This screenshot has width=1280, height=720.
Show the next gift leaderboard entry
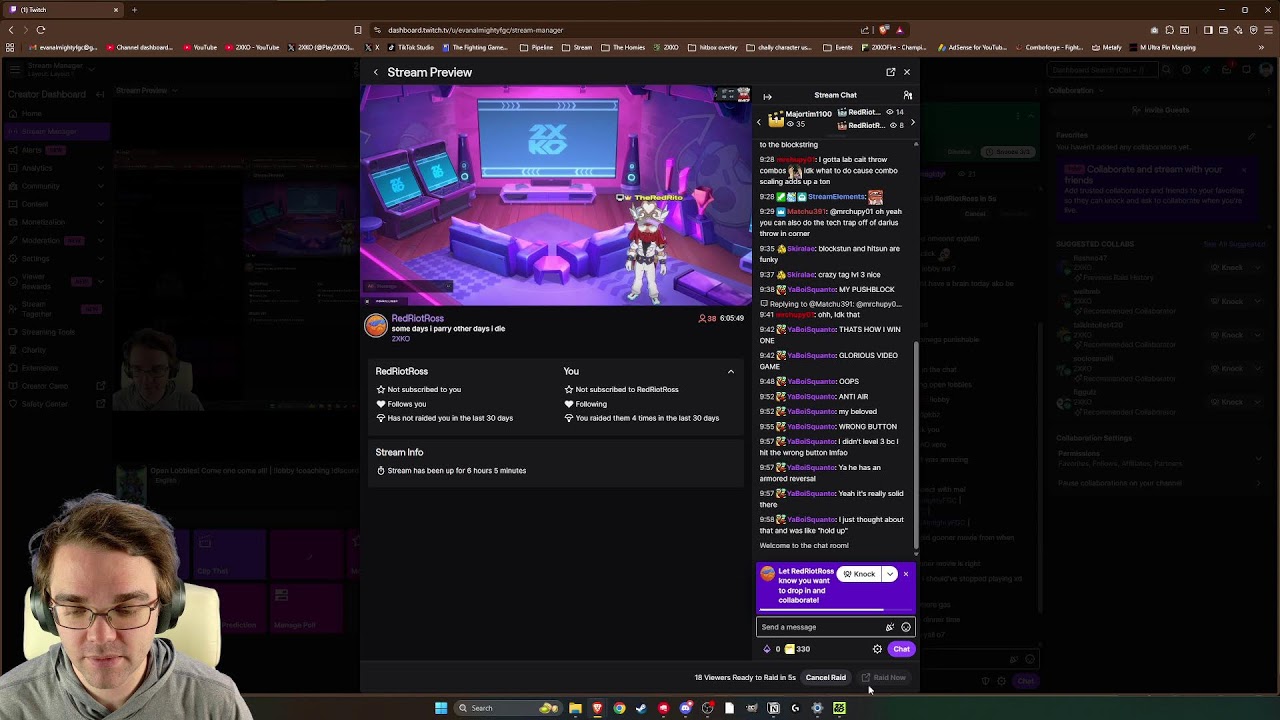point(912,122)
